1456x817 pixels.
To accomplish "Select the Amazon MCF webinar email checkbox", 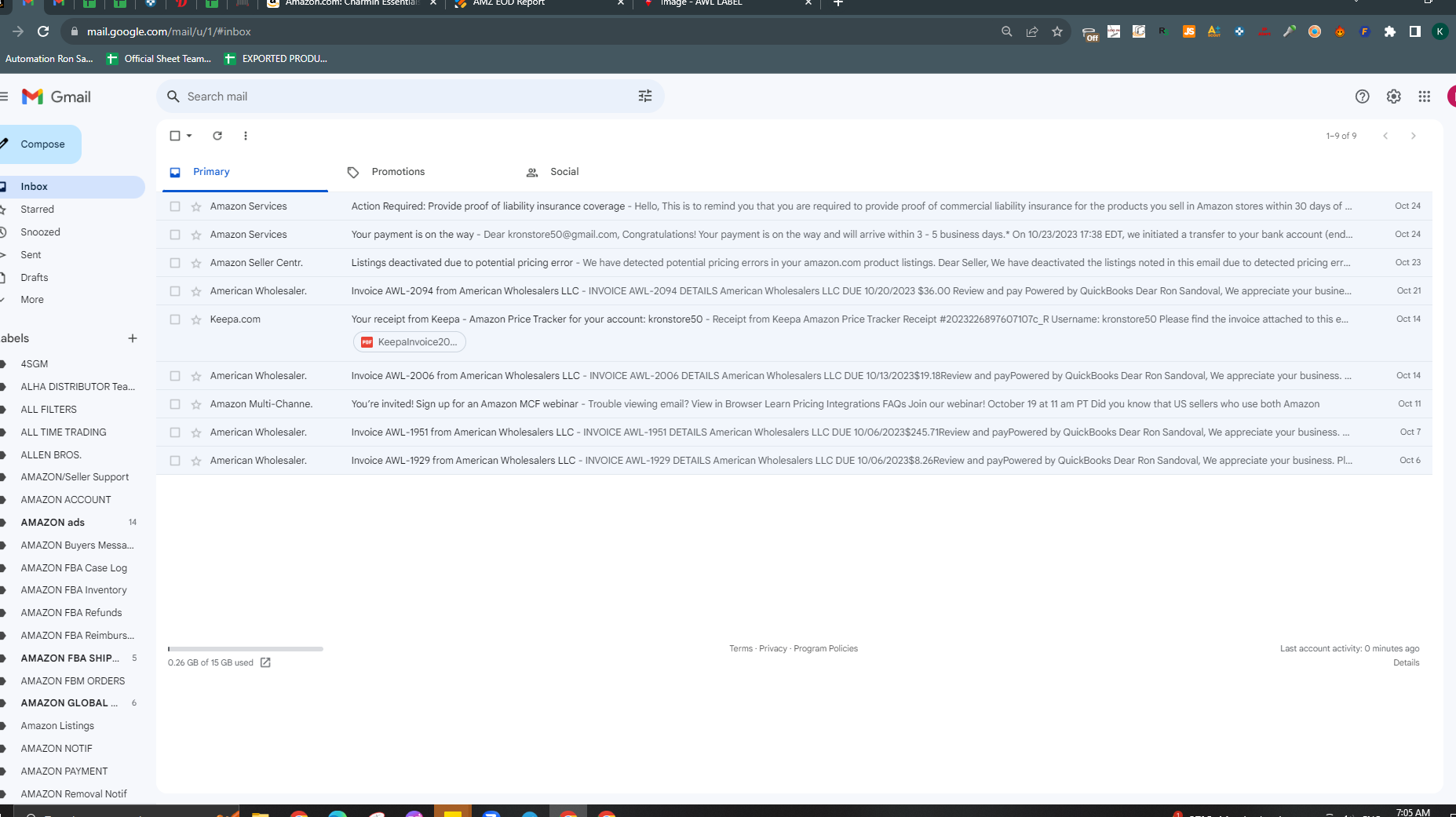I will tap(175, 404).
